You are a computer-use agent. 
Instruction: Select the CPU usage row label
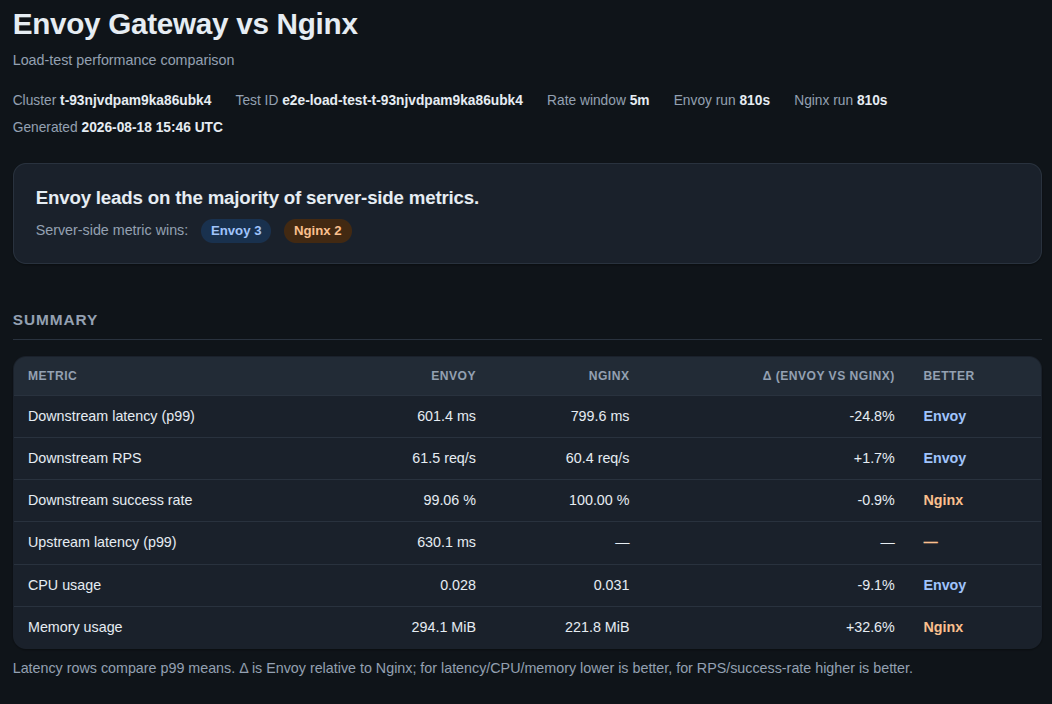tap(64, 585)
